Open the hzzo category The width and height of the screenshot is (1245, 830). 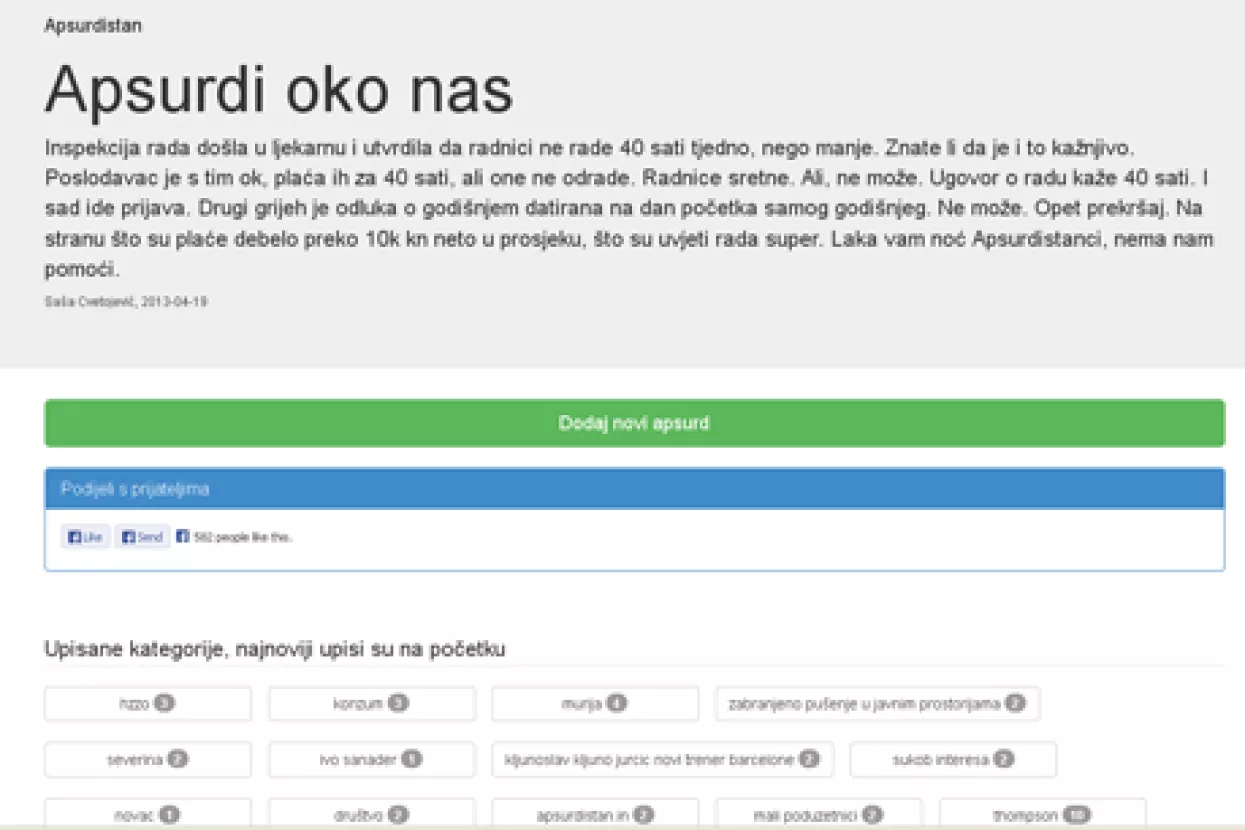click(148, 704)
